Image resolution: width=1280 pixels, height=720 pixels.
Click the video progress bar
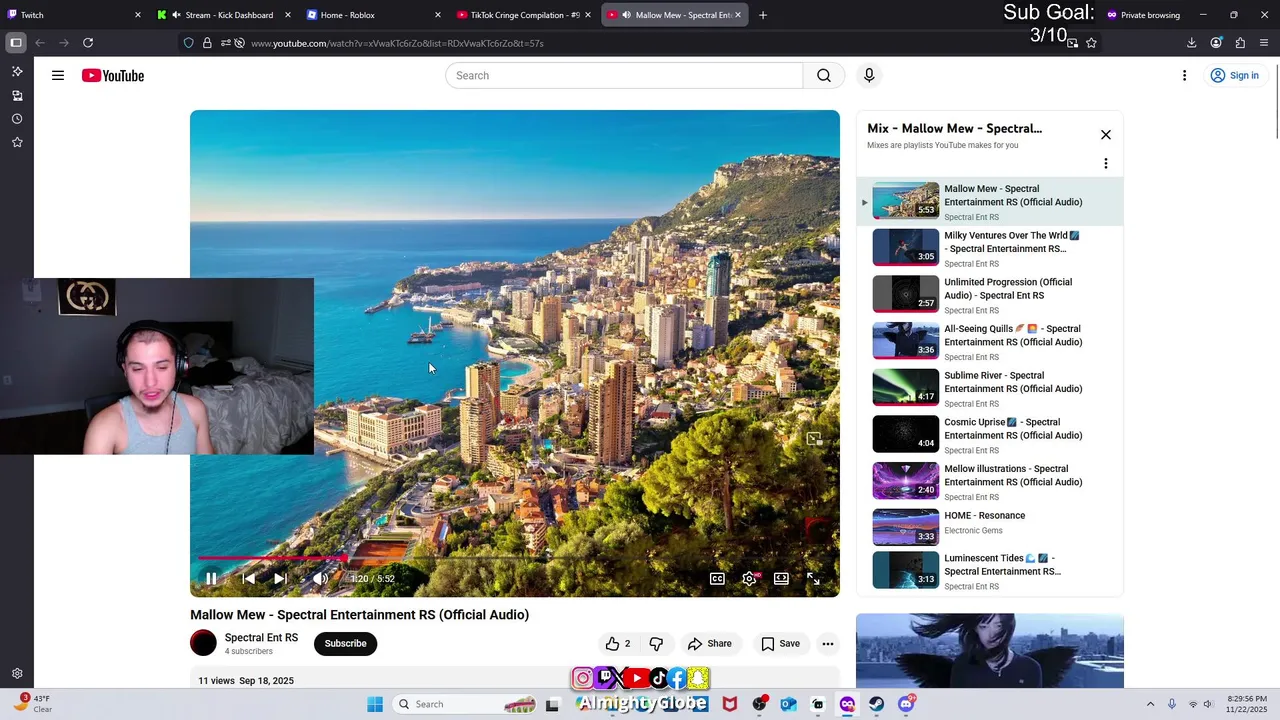tap(515, 558)
